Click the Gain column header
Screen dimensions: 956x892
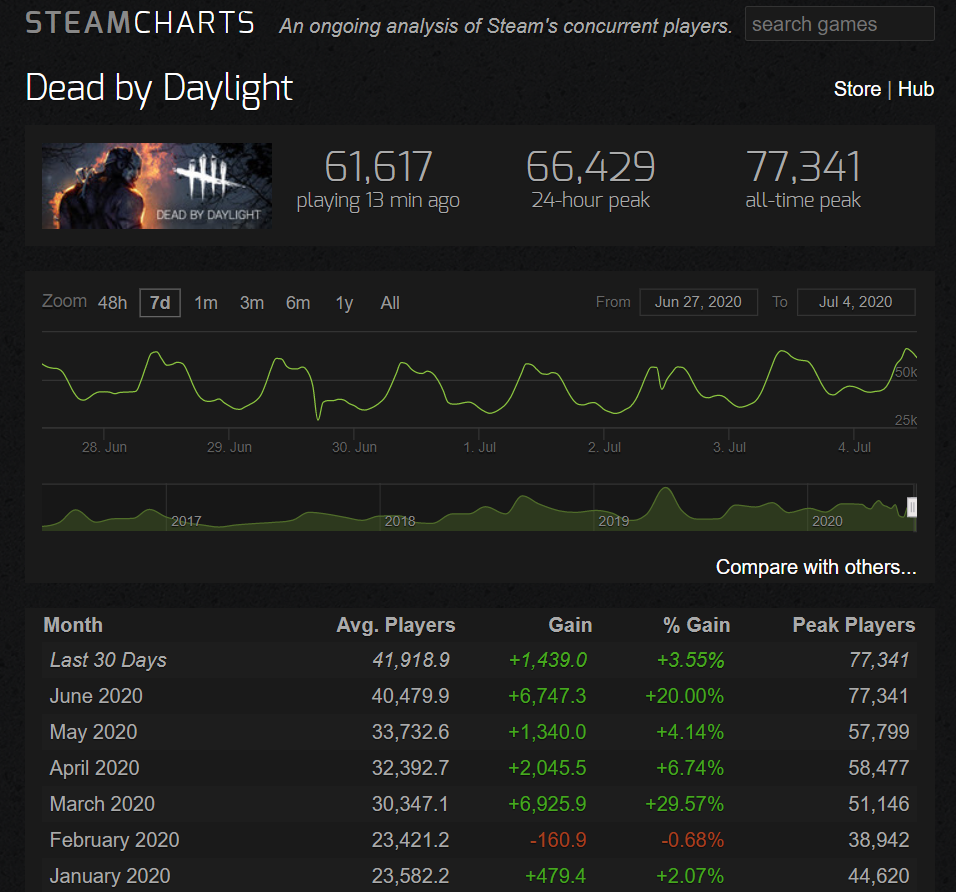coord(570,626)
